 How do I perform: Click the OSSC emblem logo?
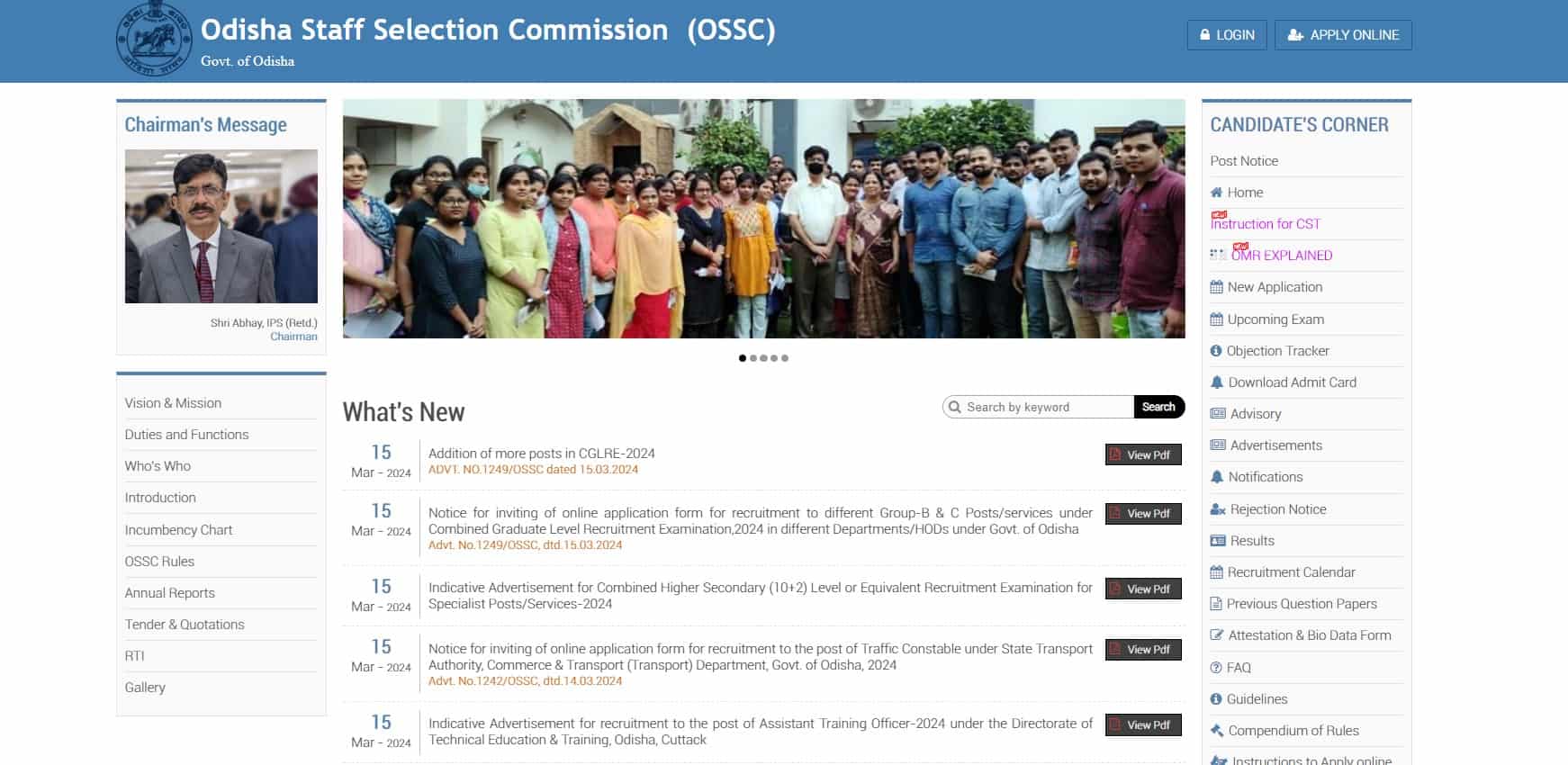(x=154, y=40)
